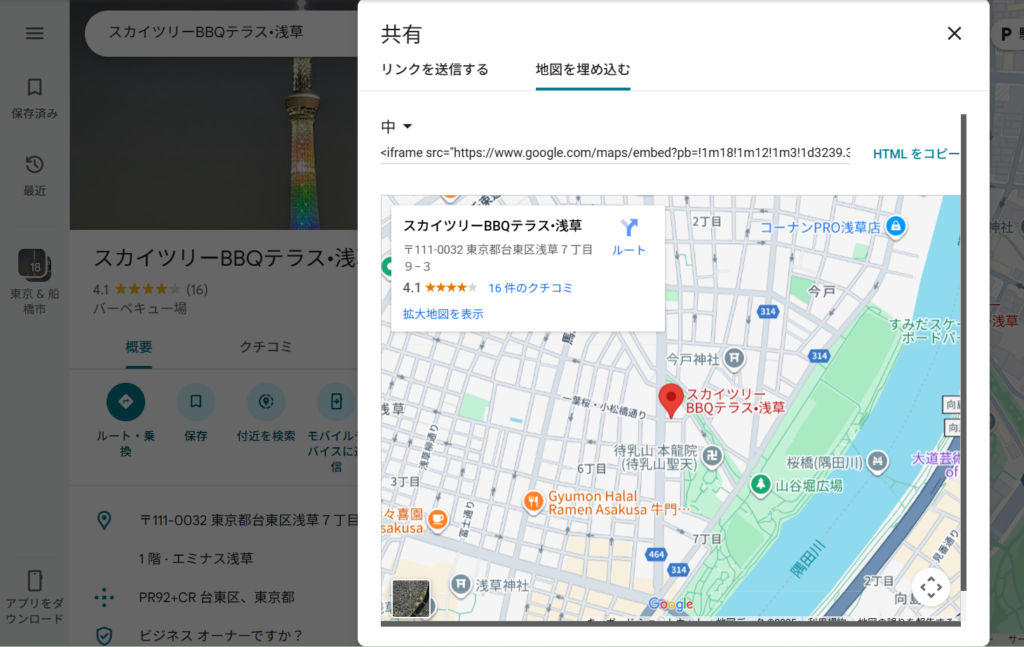The width and height of the screenshot is (1024, 647).
Task: Click the Download app phone icon
Action: pyautogui.click(x=35, y=581)
